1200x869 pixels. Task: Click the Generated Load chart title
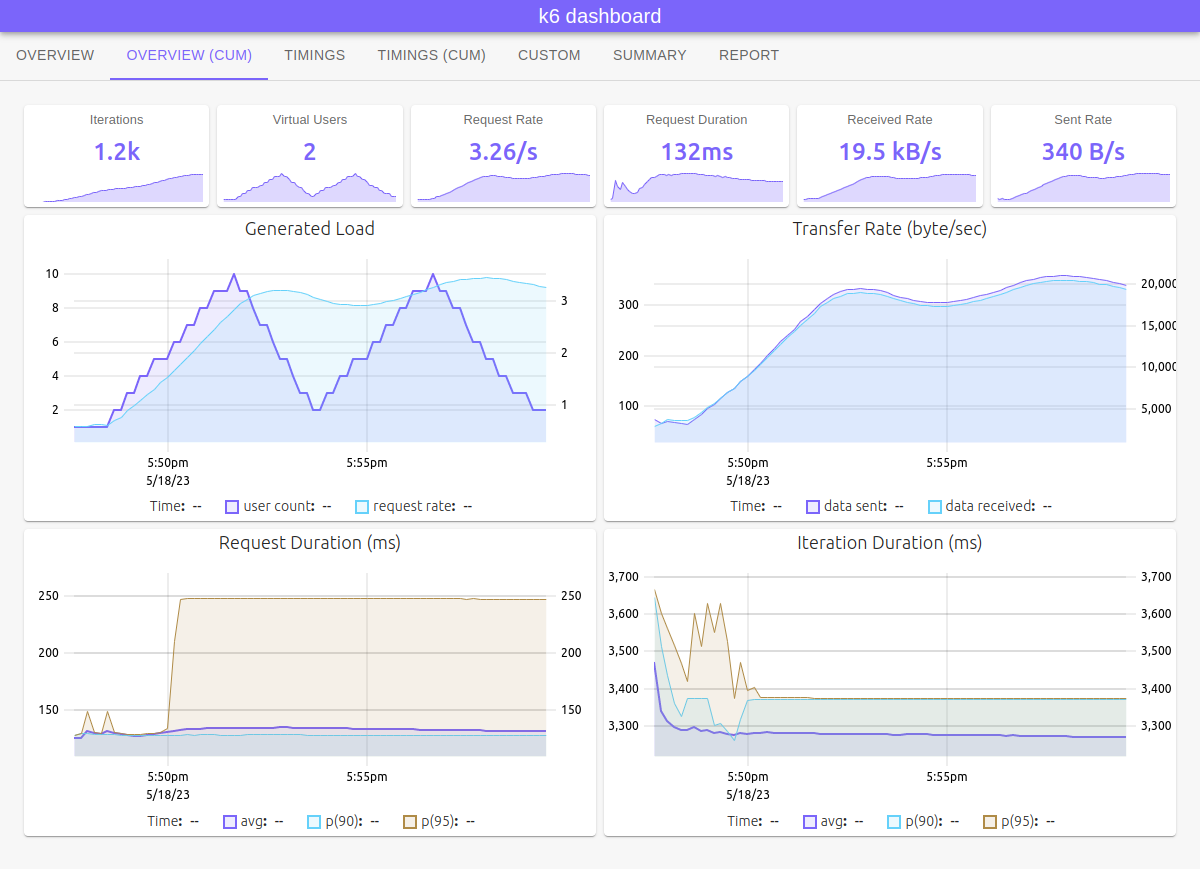310,229
